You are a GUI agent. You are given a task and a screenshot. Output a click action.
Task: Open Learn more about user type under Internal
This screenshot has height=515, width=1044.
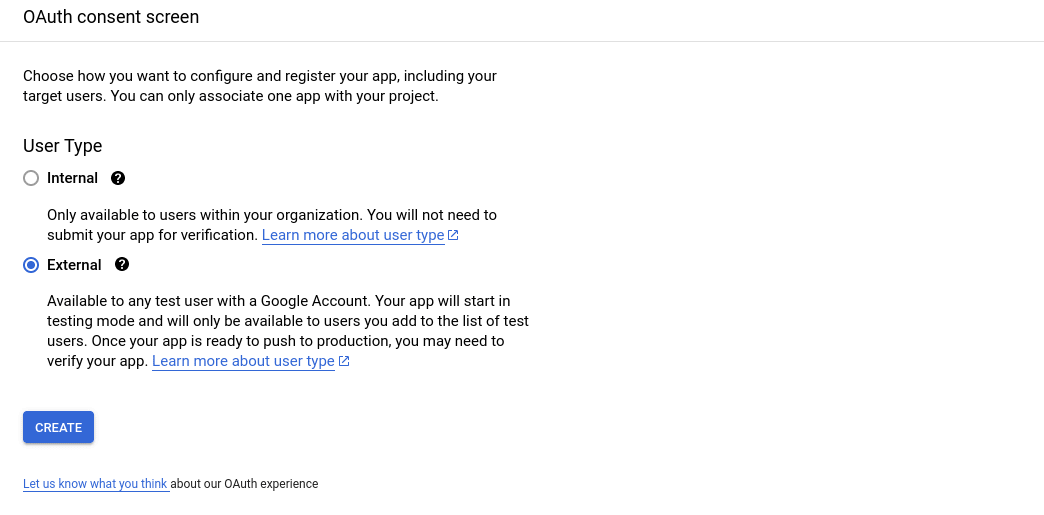click(353, 235)
